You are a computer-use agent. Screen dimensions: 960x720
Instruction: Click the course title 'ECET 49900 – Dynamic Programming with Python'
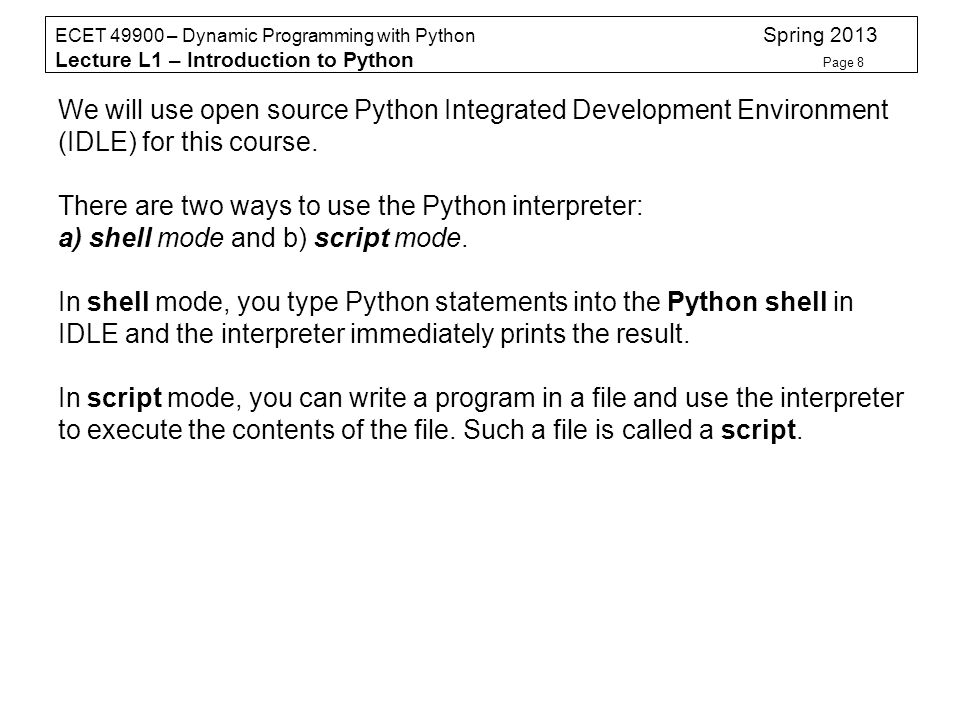[x=265, y=36]
